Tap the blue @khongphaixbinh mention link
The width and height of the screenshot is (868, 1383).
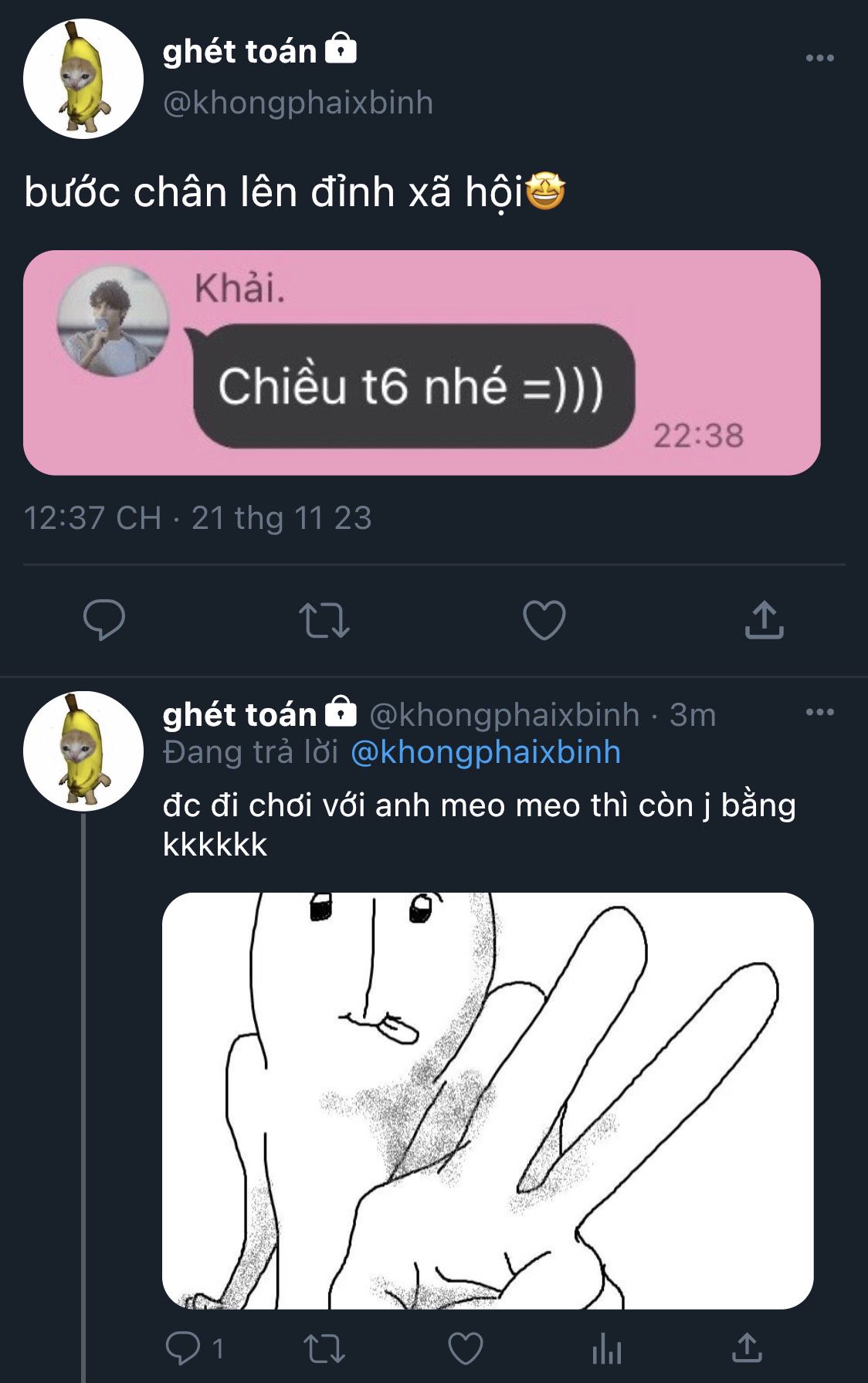click(486, 752)
